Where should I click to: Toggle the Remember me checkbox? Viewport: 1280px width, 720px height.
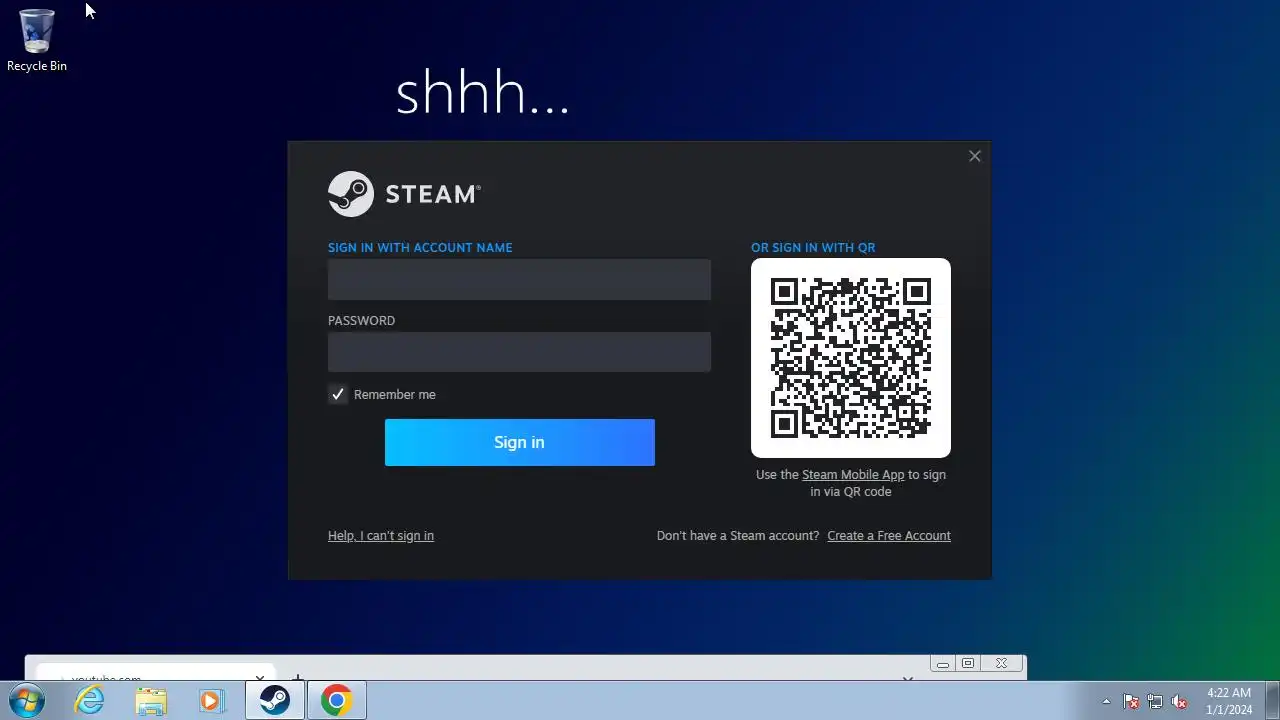click(x=338, y=395)
